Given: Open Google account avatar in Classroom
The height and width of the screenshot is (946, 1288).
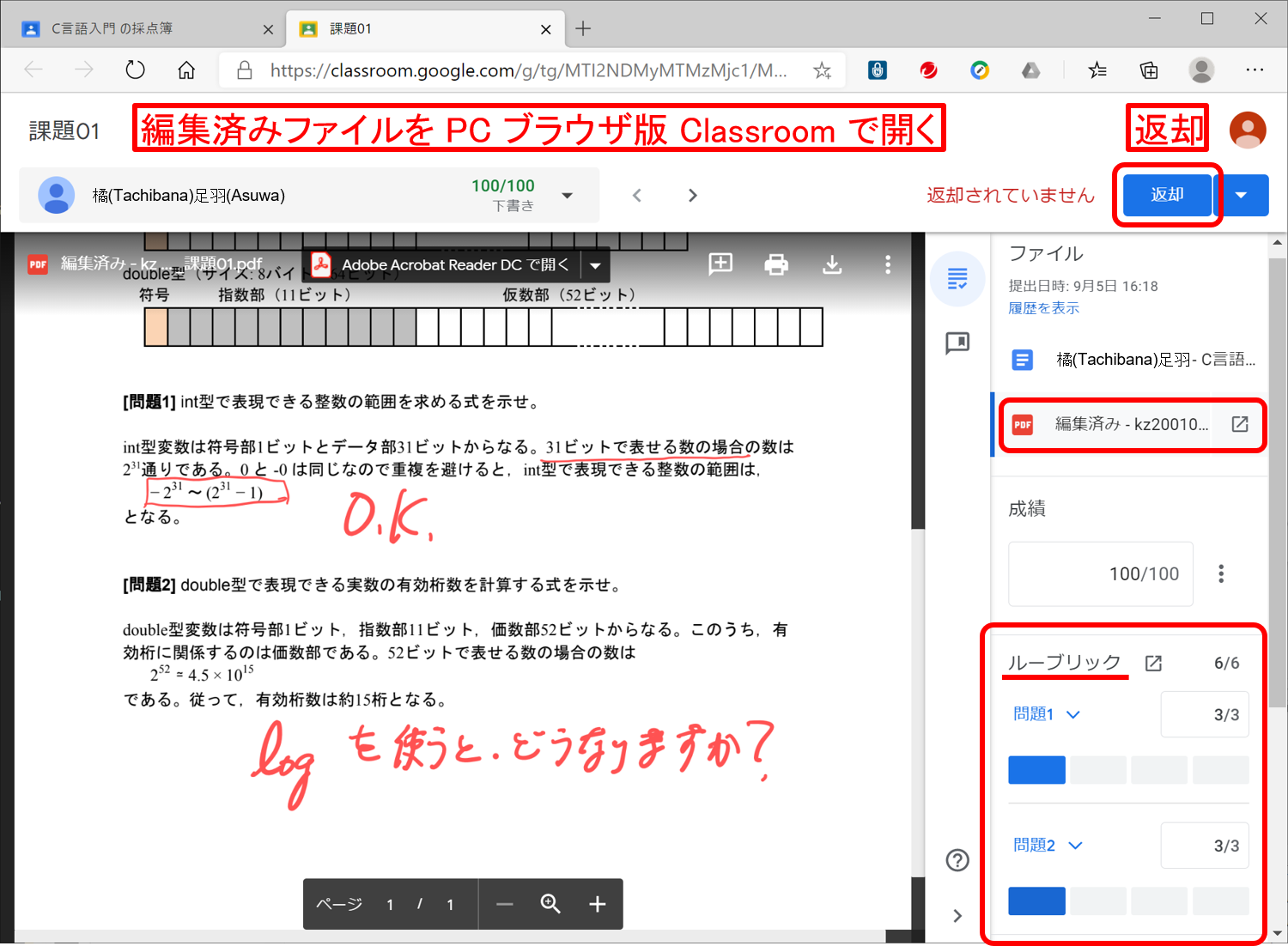Looking at the screenshot, I should pyautogui.click(x=1248, y=130).
